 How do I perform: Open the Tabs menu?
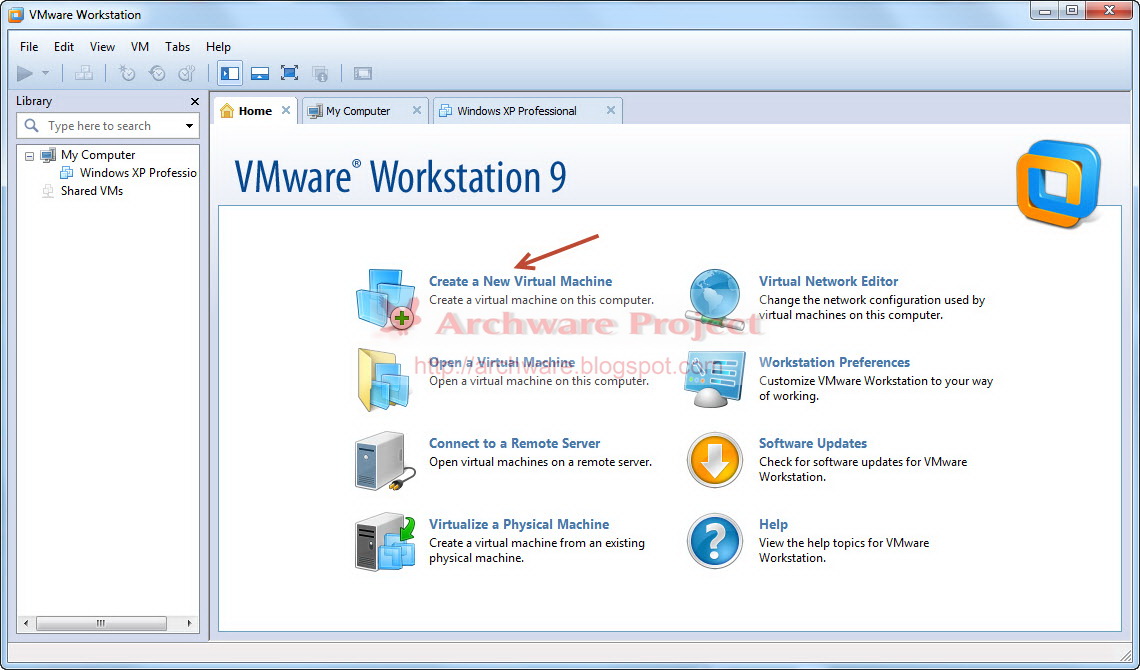177,47
